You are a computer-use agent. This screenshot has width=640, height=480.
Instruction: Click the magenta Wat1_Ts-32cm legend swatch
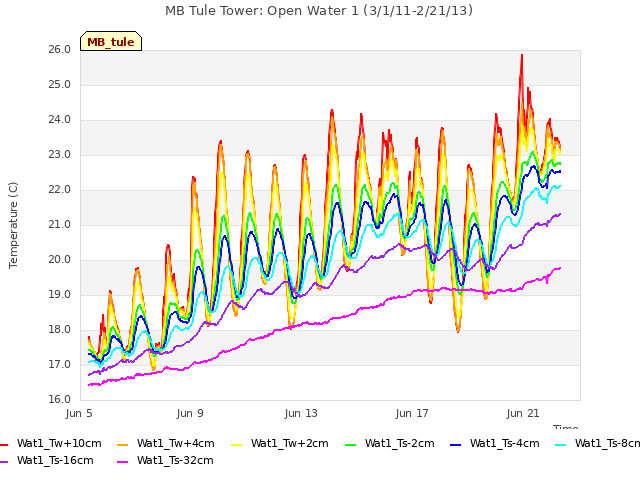(x=122, y=462)
